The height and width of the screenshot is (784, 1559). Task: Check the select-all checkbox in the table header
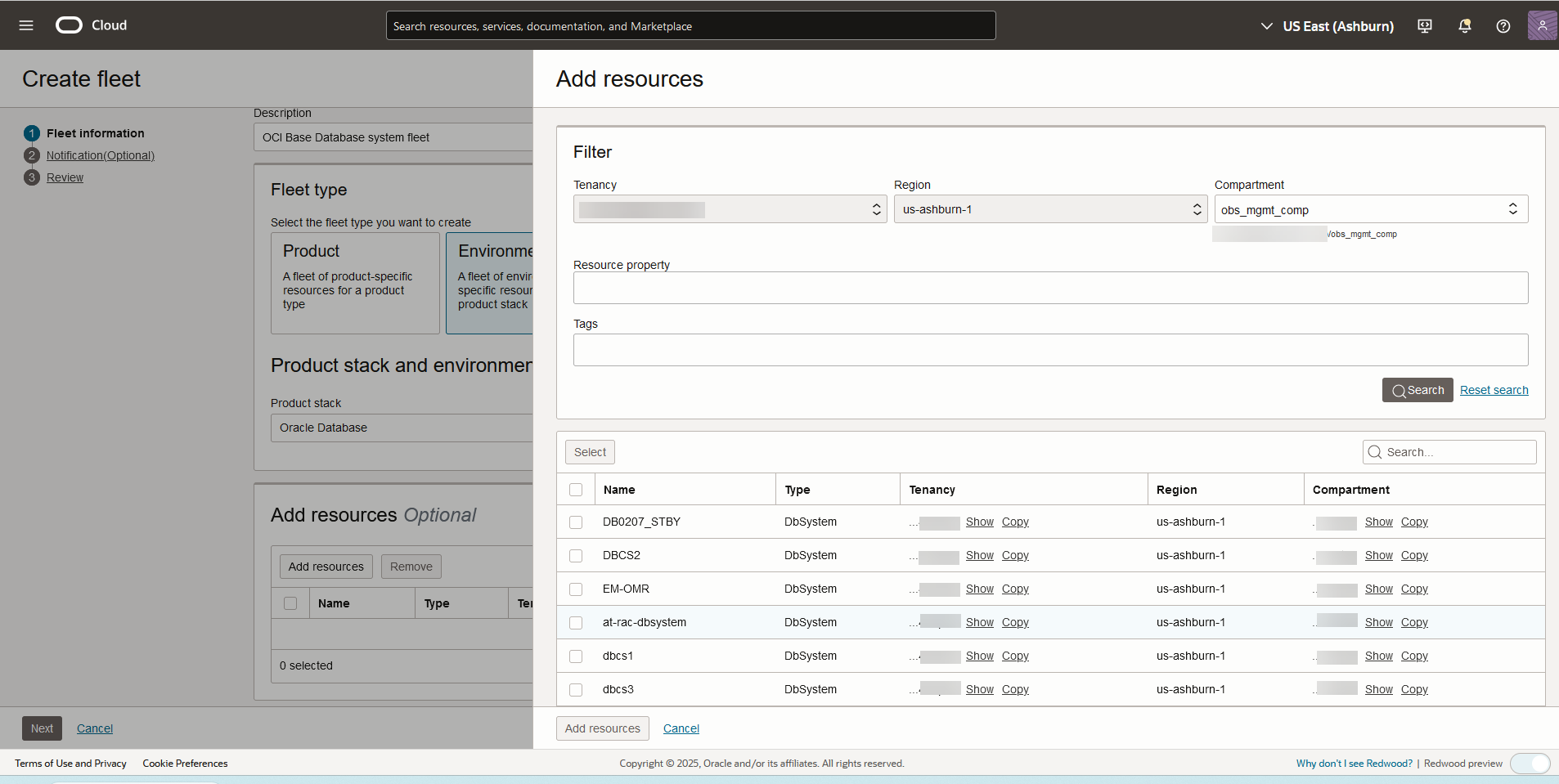pos(576,489)
